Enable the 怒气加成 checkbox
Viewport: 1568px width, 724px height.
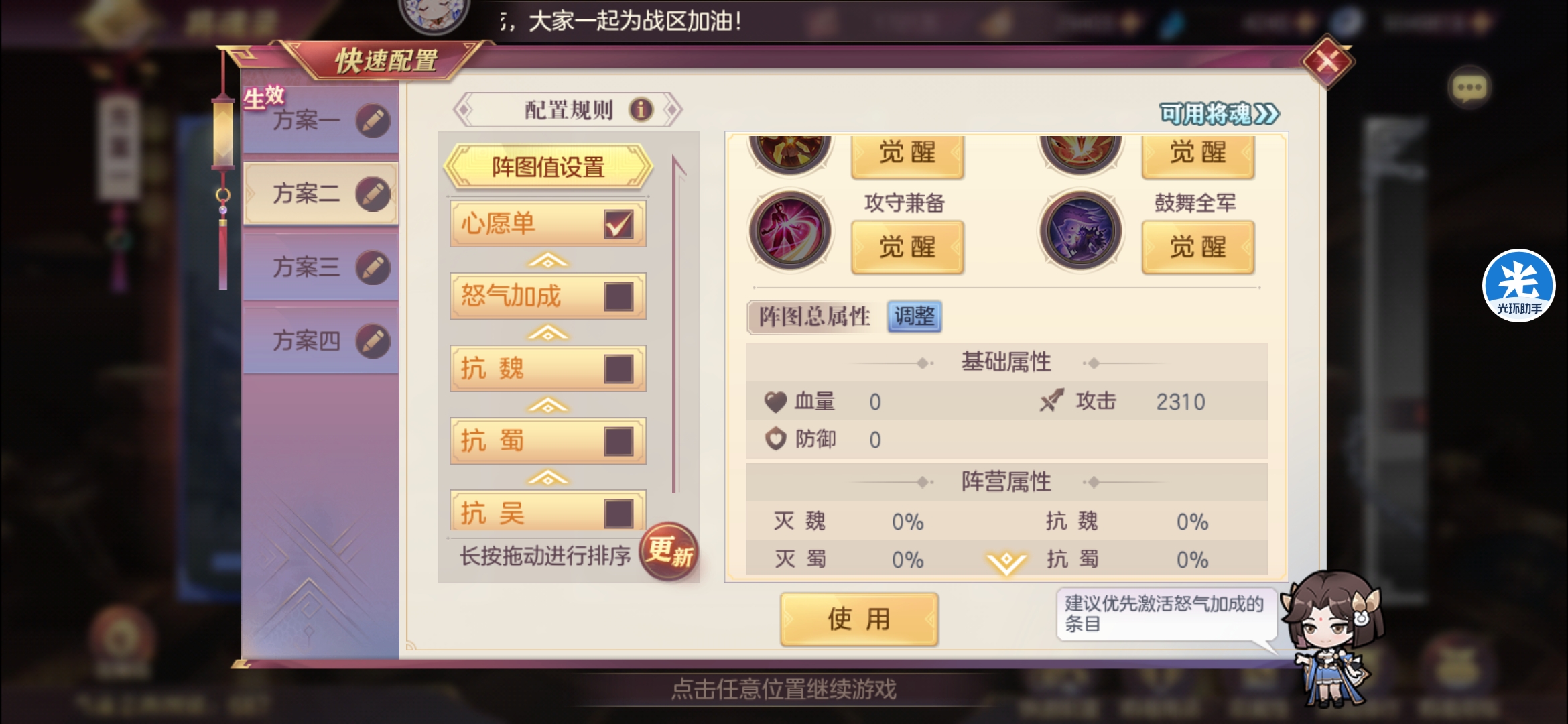point(618,296)
